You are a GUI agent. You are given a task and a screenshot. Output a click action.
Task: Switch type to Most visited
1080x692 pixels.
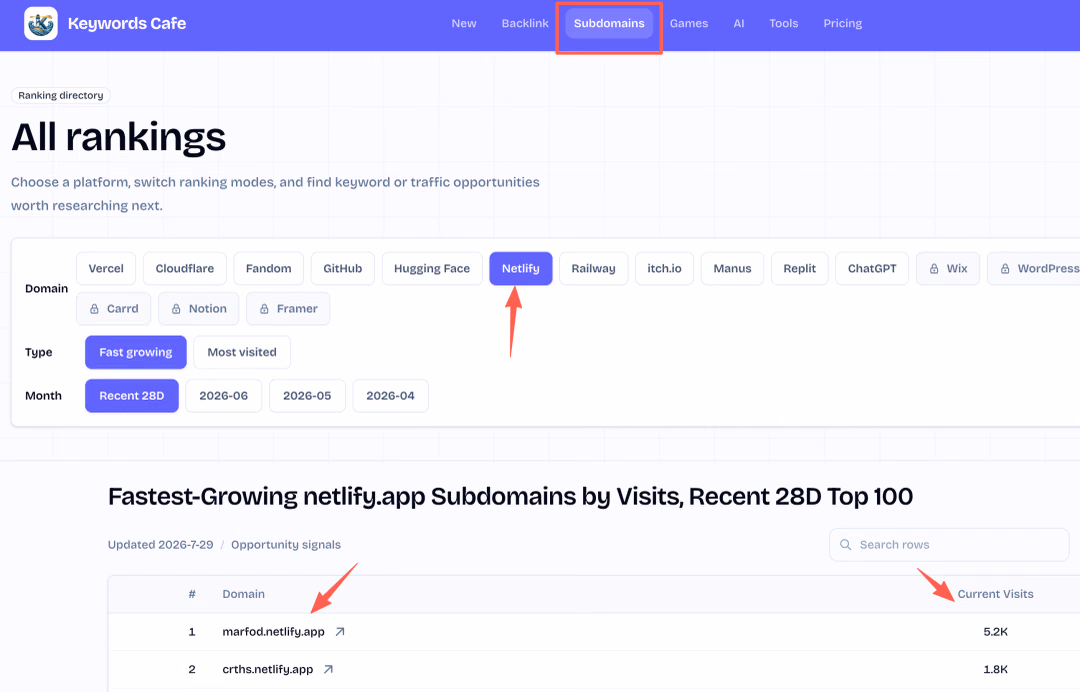coord(242,353)
